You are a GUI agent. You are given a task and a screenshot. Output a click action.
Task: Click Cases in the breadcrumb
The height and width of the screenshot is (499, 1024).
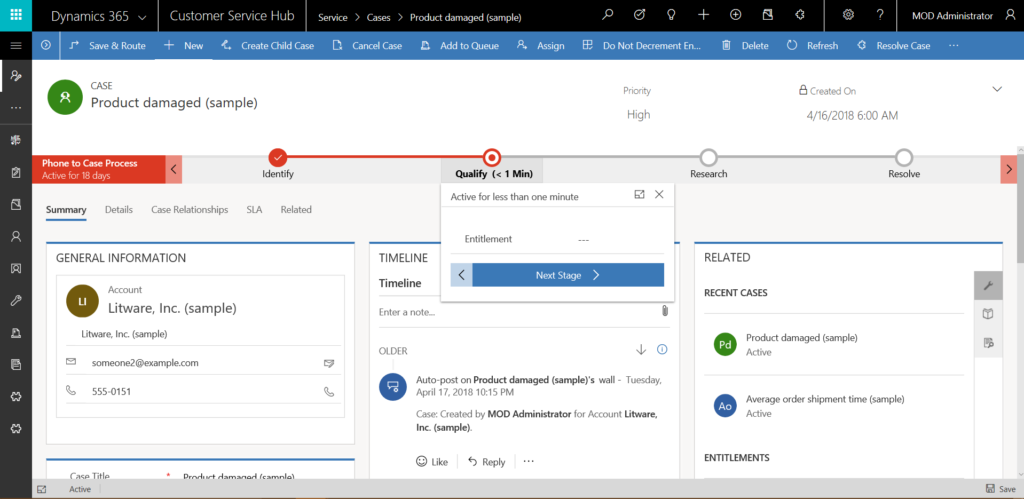pyautogui.click(x=378, y=18)
